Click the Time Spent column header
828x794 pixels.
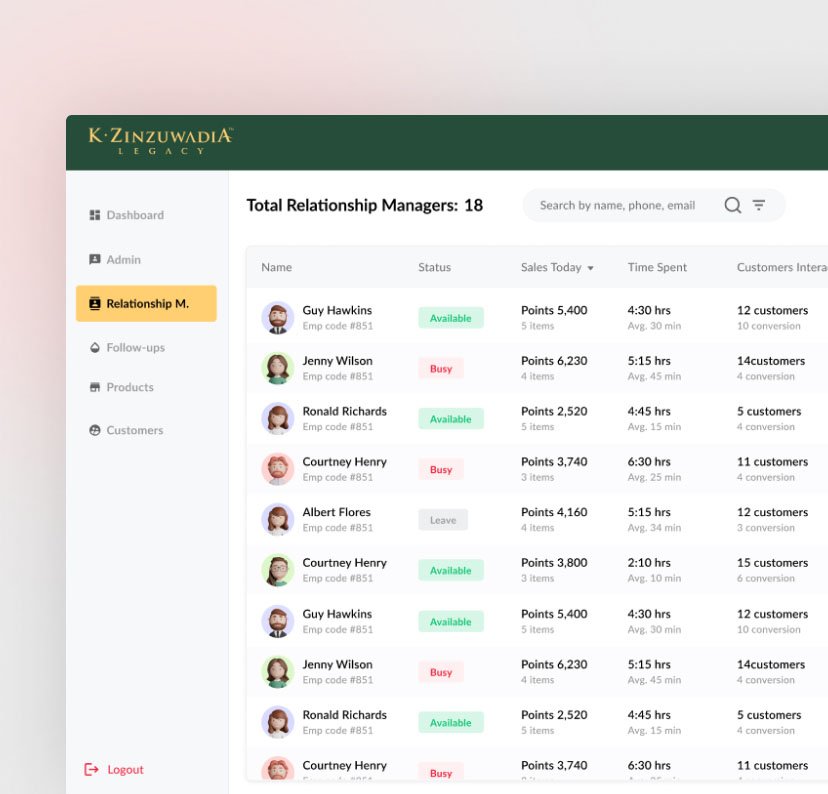(x=657, y=267)
